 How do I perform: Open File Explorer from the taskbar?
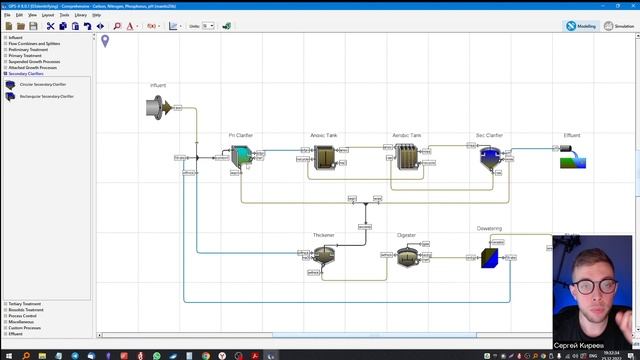tap(42, 356)
